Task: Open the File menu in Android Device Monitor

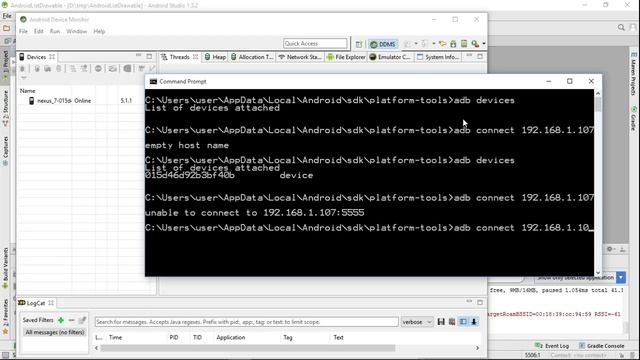Action: coord(23,31)
